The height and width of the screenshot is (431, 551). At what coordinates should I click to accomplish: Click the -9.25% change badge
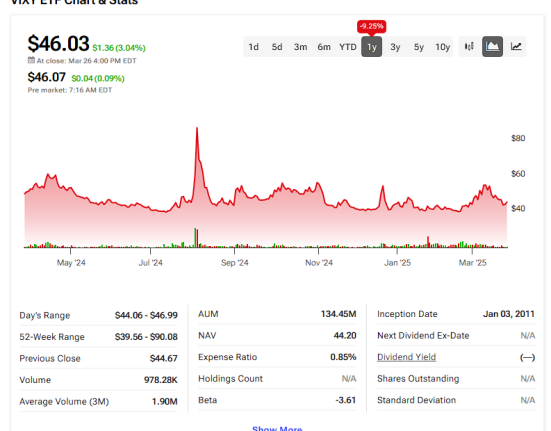click(x=371, y=26)
